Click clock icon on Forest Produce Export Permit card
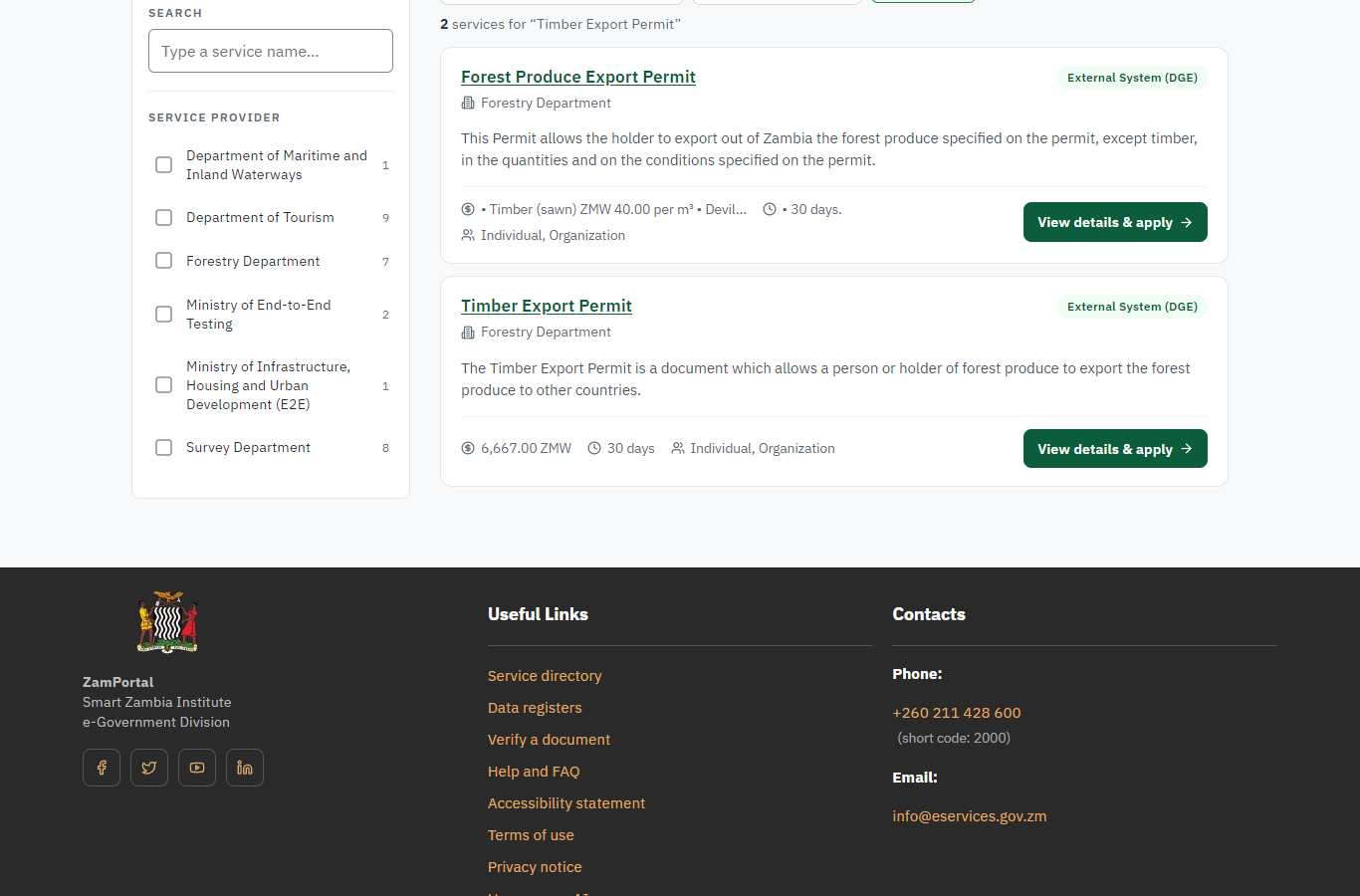The height and width of the screenshot is (896, 1360). tap(770, 209)
